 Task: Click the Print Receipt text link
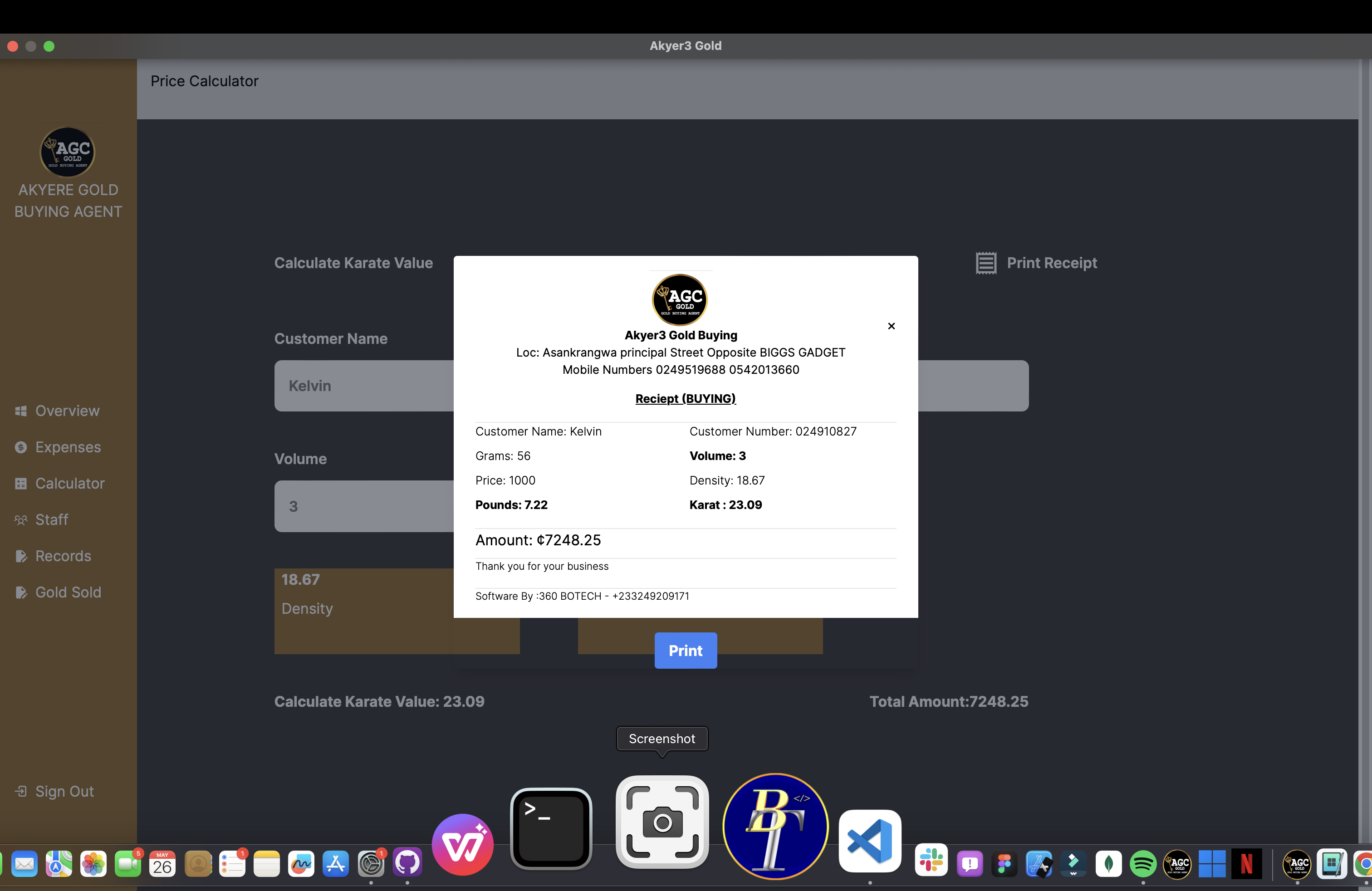pyautogui.click(x=1052, y=263)
